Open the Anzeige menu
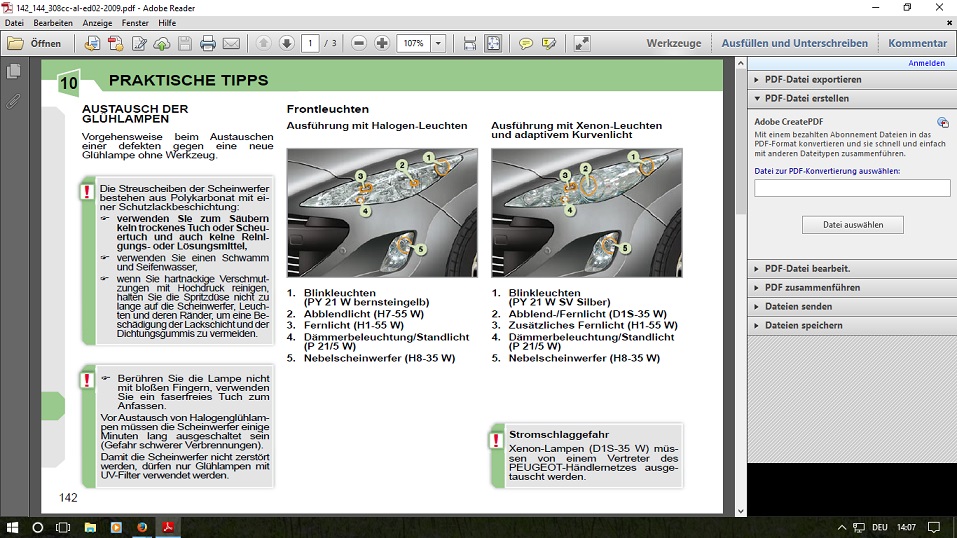 tap(97, 22)
